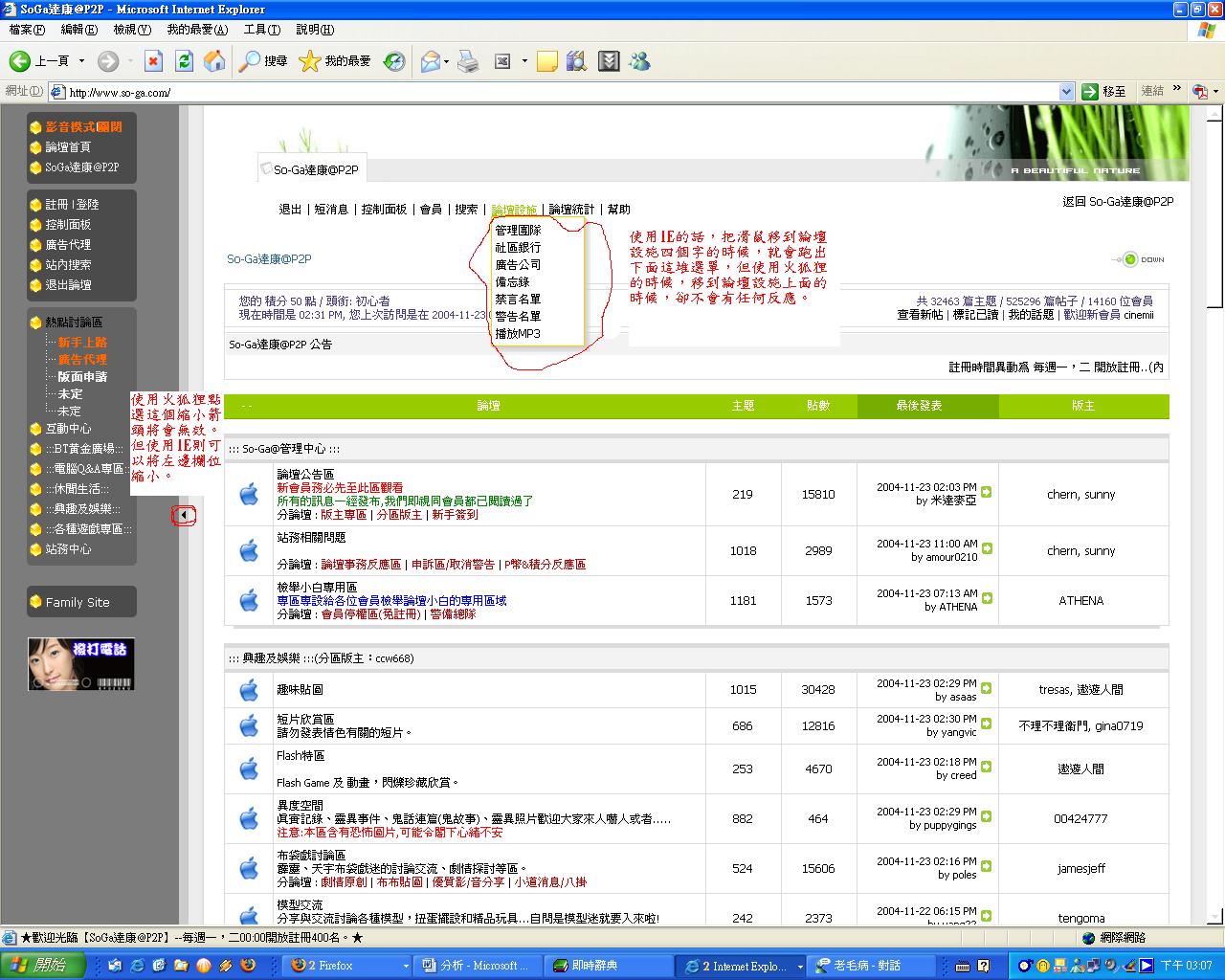Open the Mail toolbar dropdown
Viewport: 1225px width, 980px height.
(446, 62)
